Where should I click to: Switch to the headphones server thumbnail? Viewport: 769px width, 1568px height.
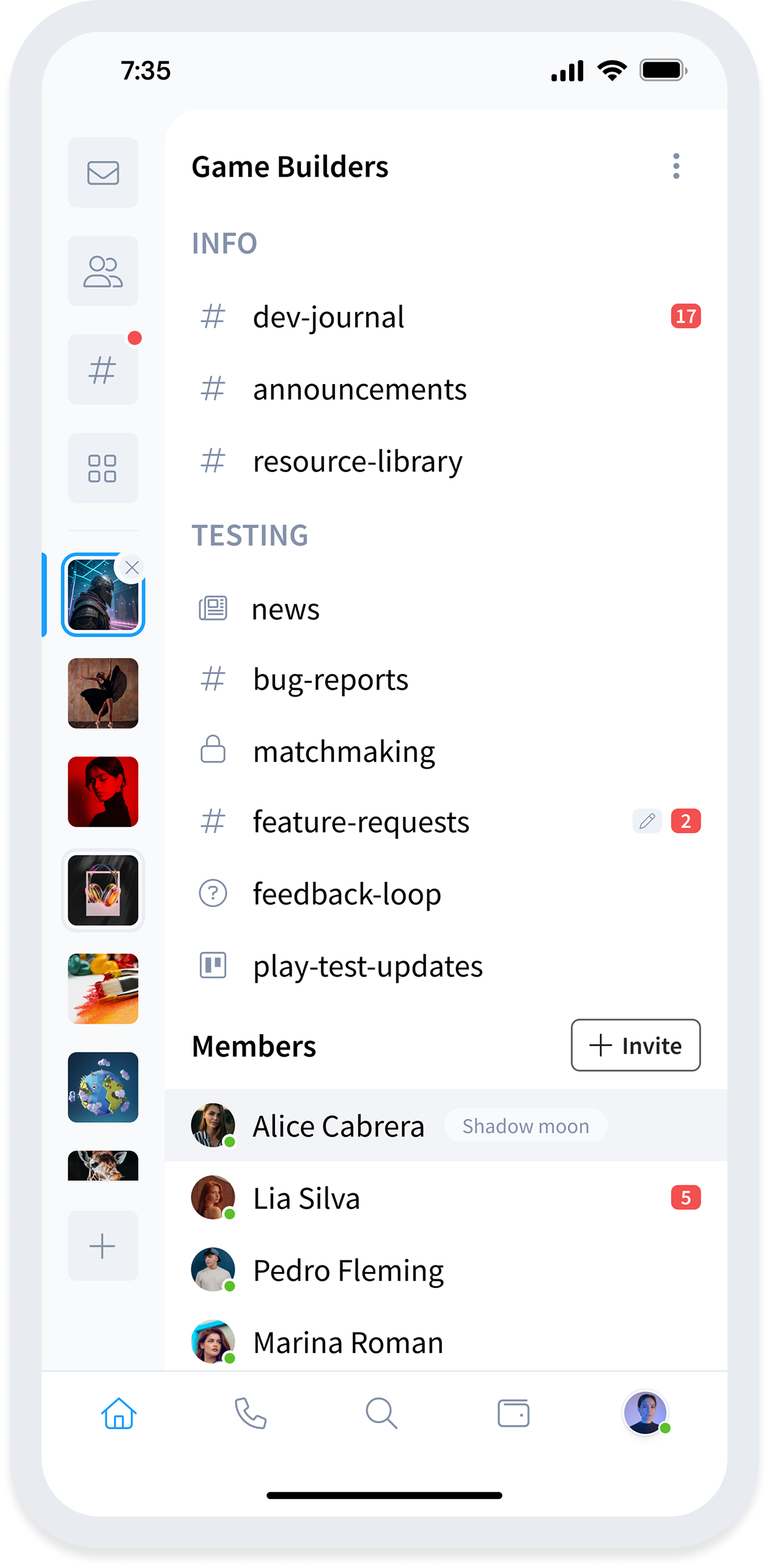[103, 890]
